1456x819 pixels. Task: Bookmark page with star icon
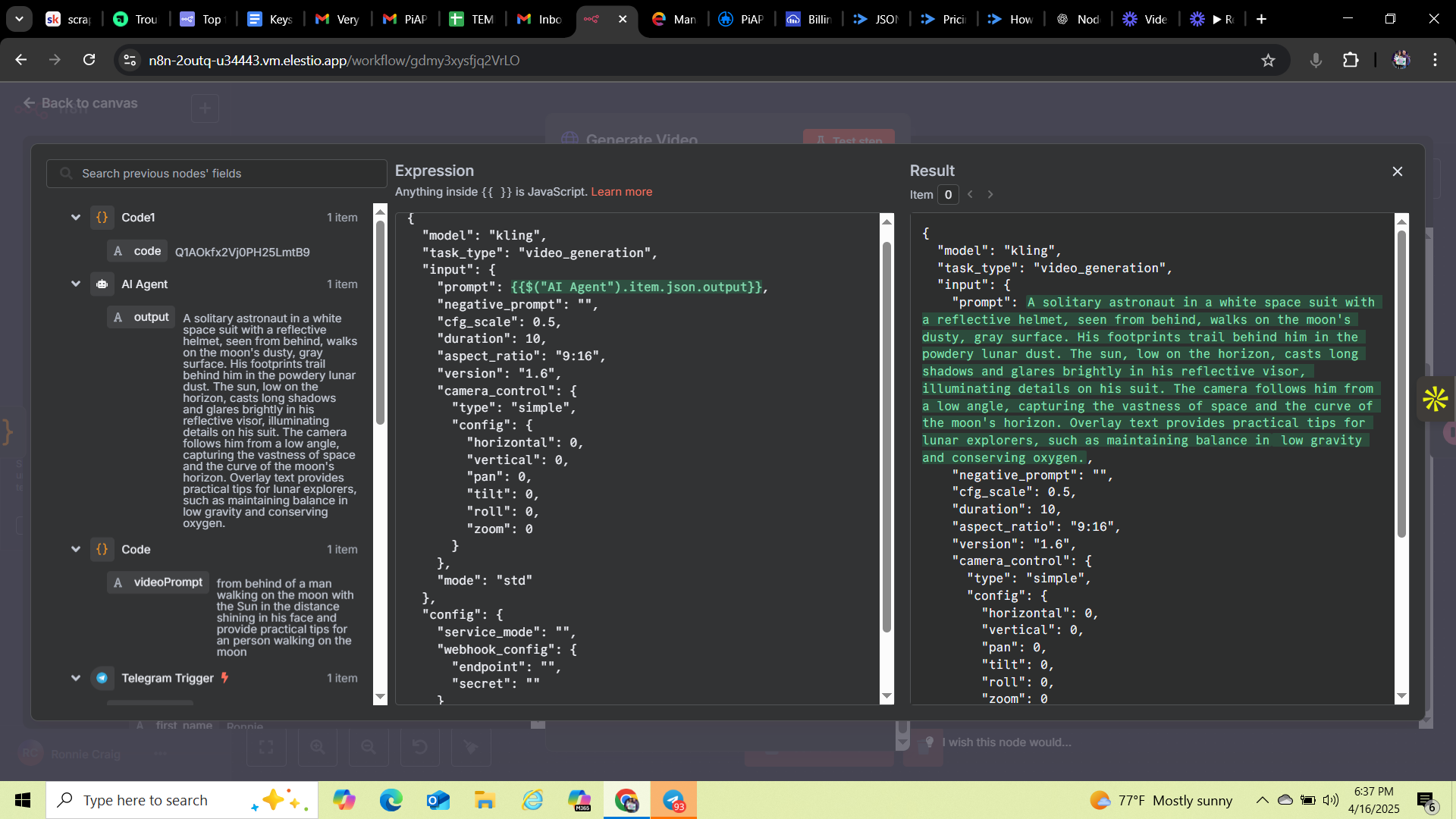pos(1268,61)
